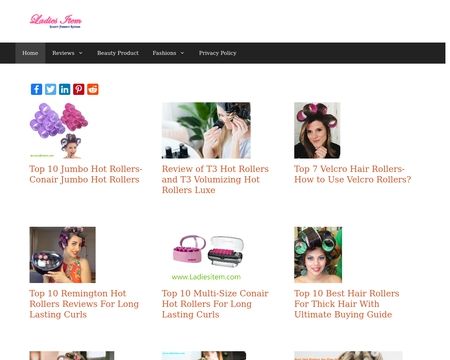Pin this page on Pinterest
This screenshot has height=360, width=450.
[x=79, y=89]
